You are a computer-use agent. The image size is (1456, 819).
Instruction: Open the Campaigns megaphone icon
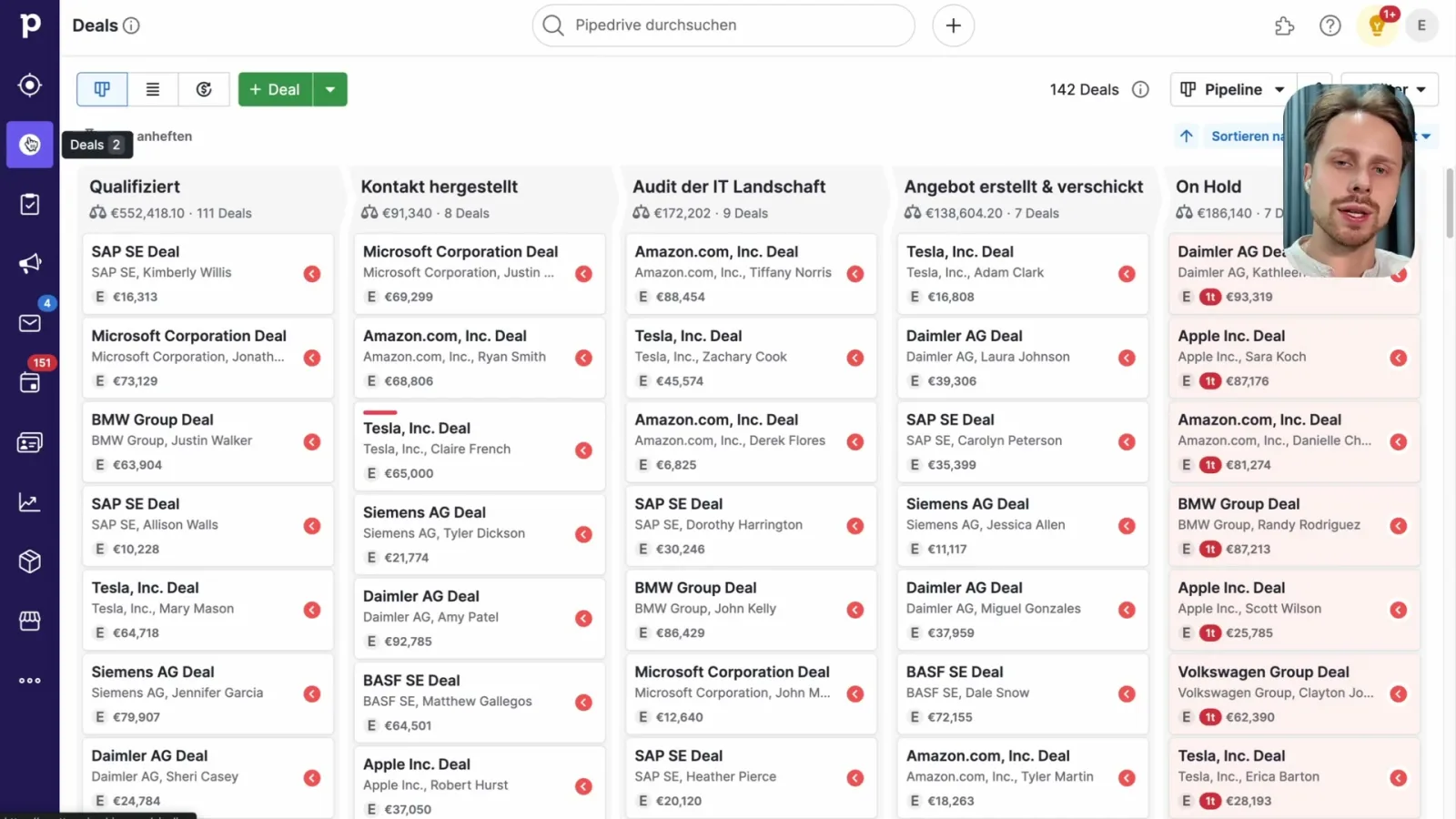click(30, 264)
